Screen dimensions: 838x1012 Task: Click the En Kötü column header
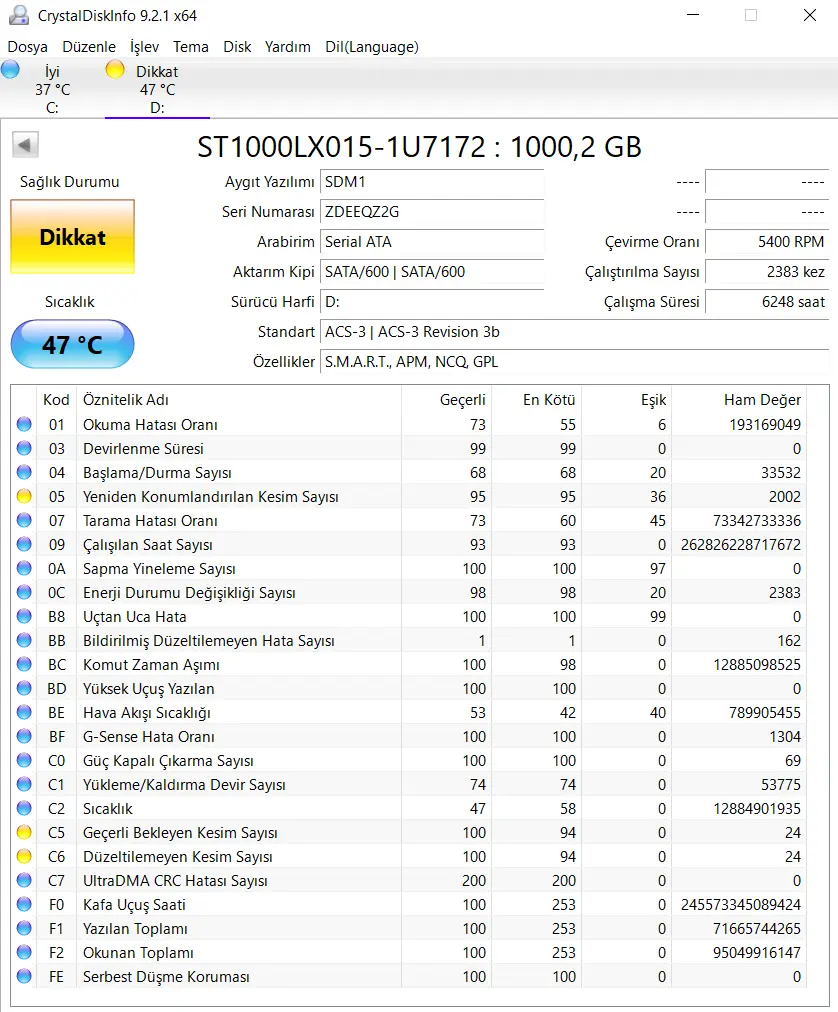tap(537, 400)
